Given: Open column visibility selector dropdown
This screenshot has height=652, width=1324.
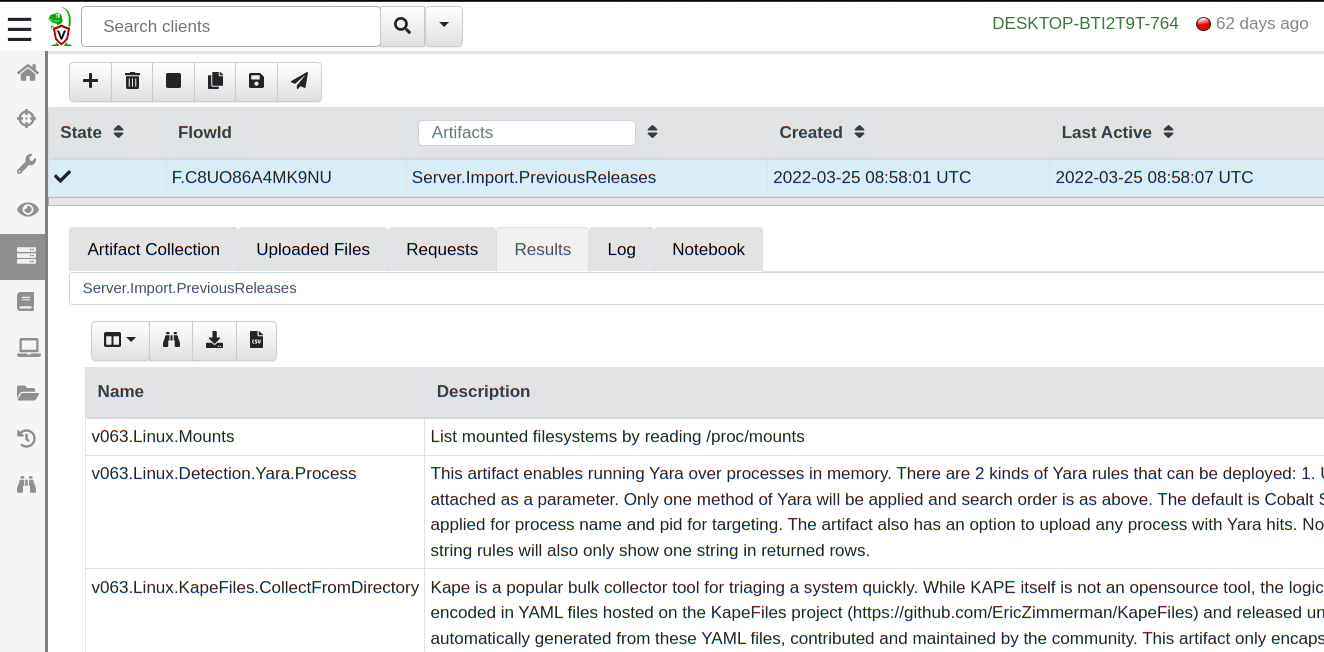Looking at the screenshot, I should coord(120,340).
